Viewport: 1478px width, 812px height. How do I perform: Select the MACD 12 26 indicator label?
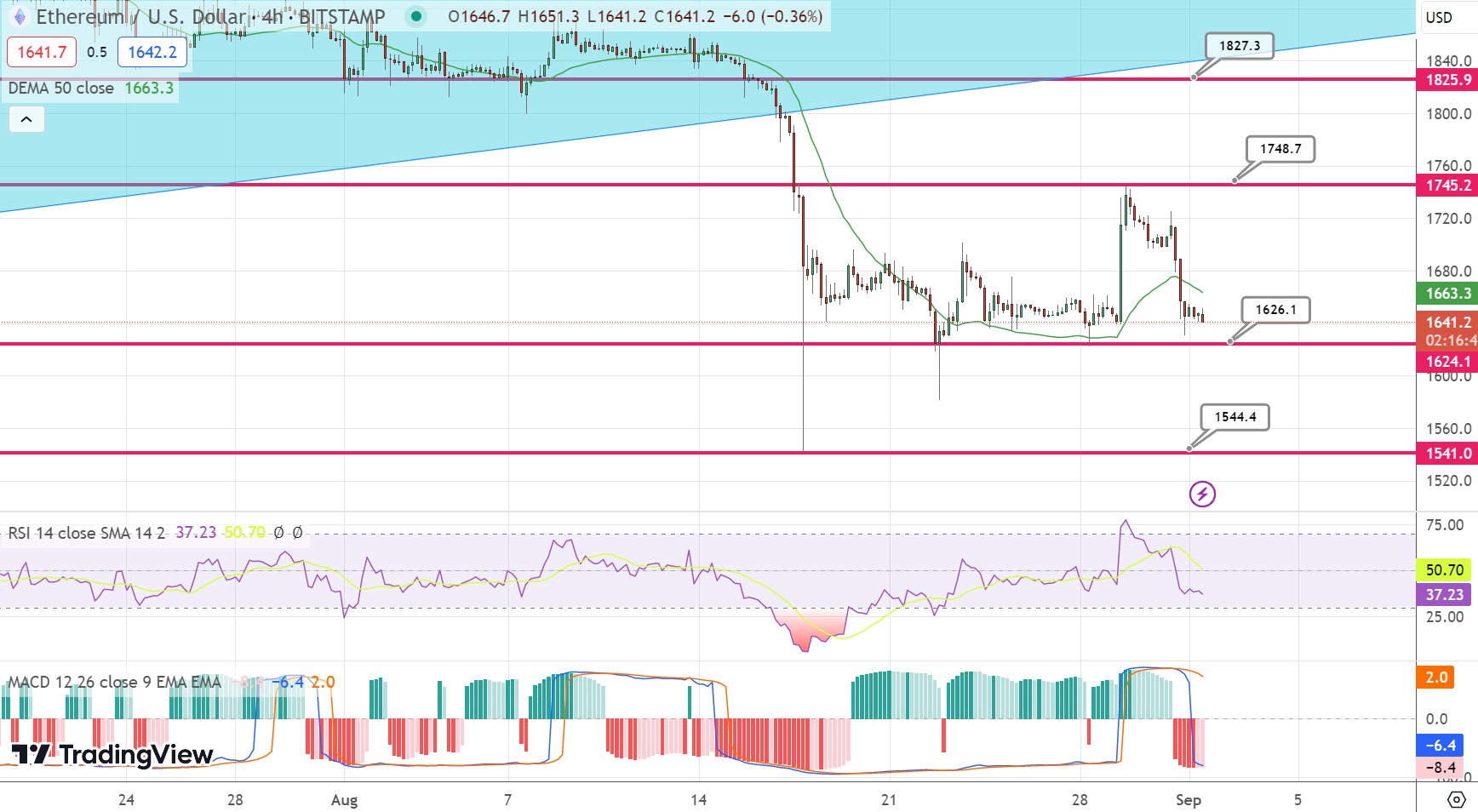point(114,682)
